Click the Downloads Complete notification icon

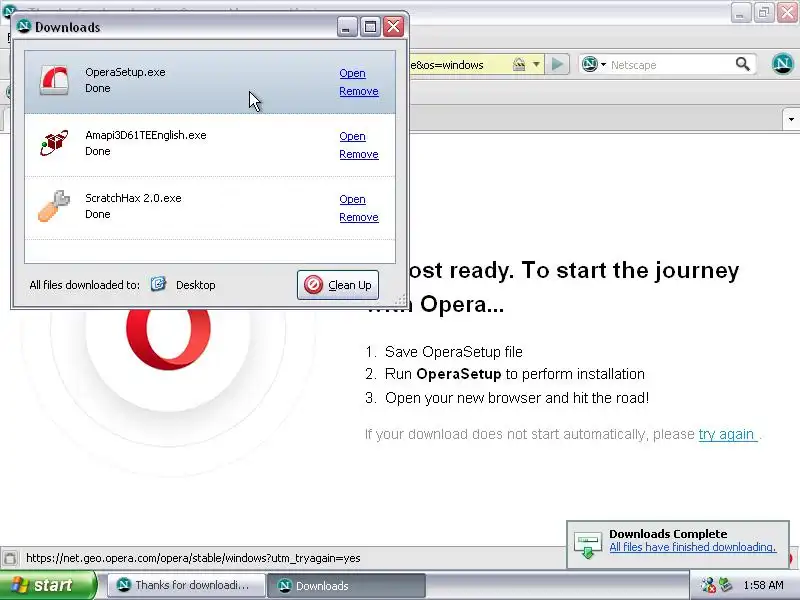point(588,544)
